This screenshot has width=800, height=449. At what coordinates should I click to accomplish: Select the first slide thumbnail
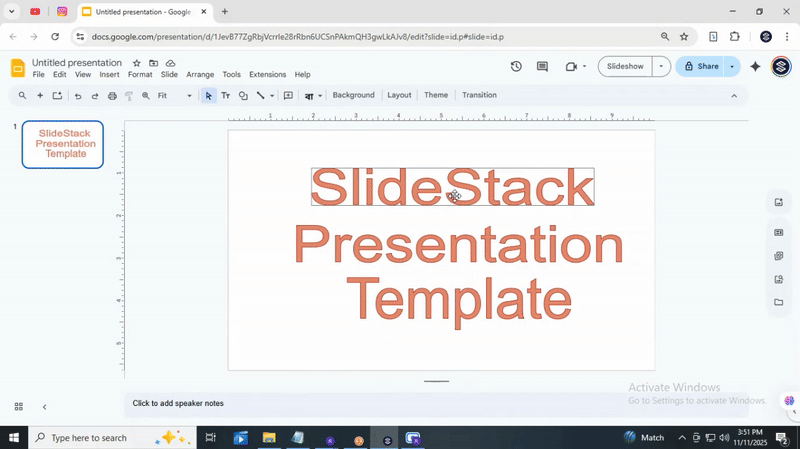point(63,144)
